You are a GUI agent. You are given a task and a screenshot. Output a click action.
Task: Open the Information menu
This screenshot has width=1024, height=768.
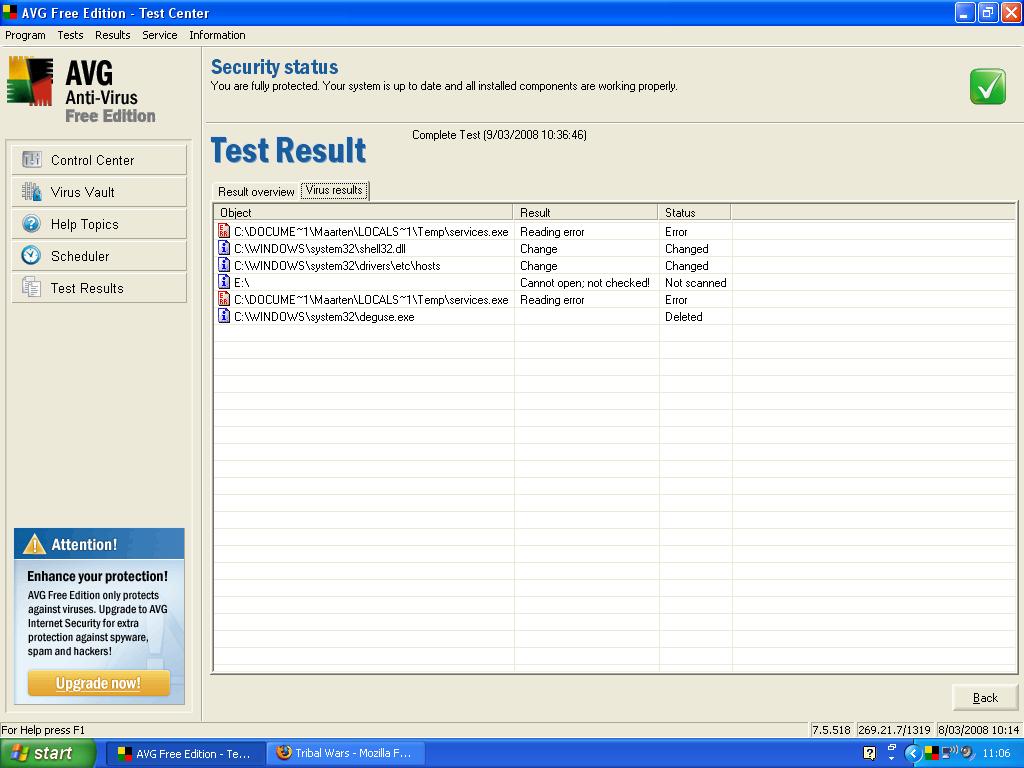coord(217,35)
